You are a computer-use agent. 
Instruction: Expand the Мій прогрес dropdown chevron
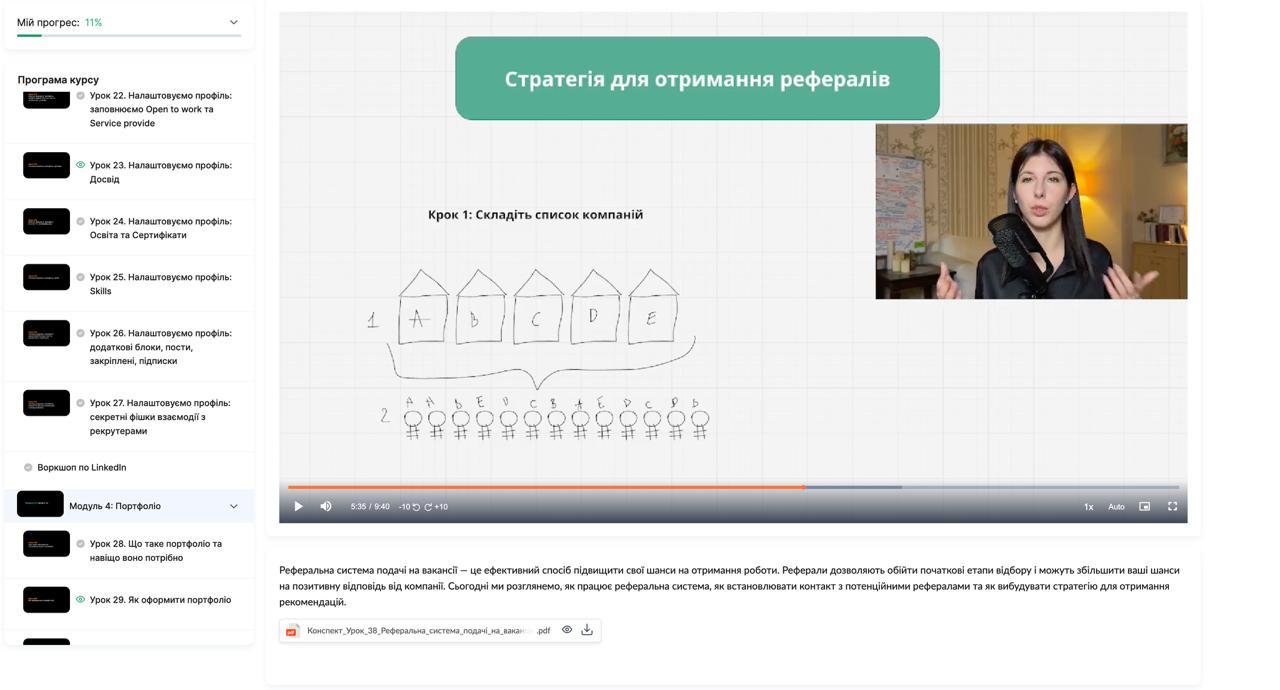[x=234, y=22]
